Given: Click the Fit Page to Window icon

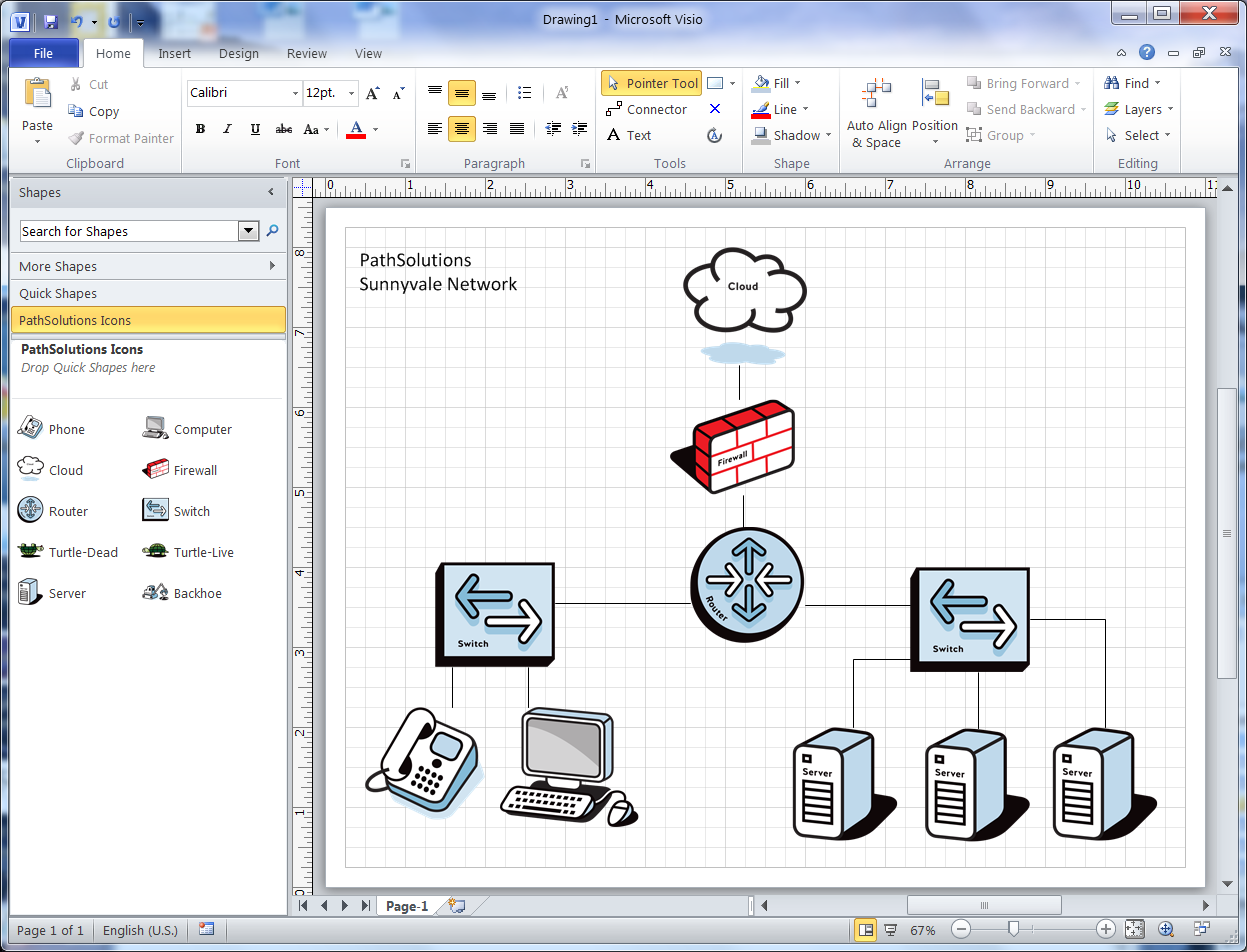Looking at the screenshot, I should [1134, 930].
